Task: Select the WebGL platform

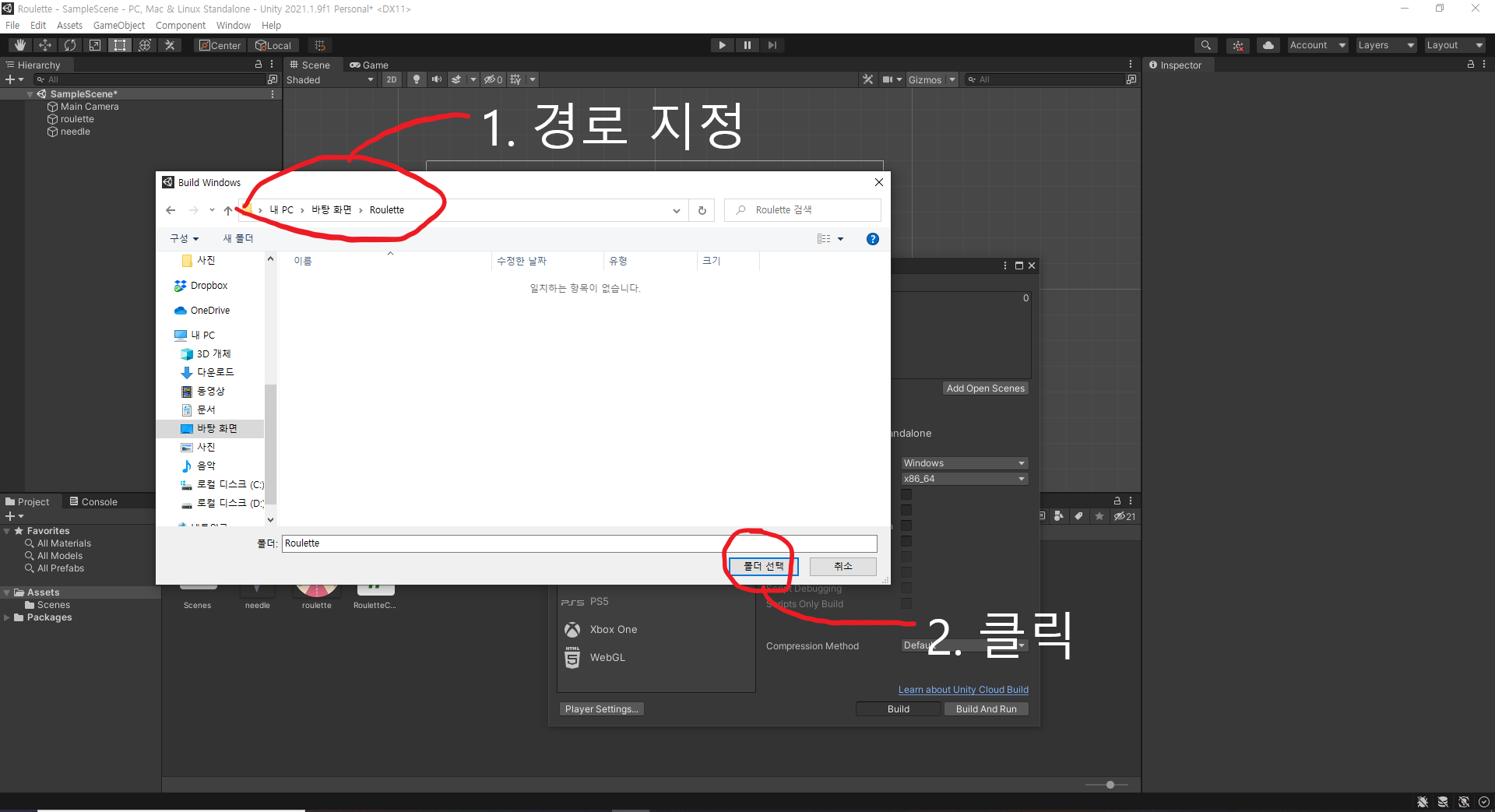Action: 607,658
